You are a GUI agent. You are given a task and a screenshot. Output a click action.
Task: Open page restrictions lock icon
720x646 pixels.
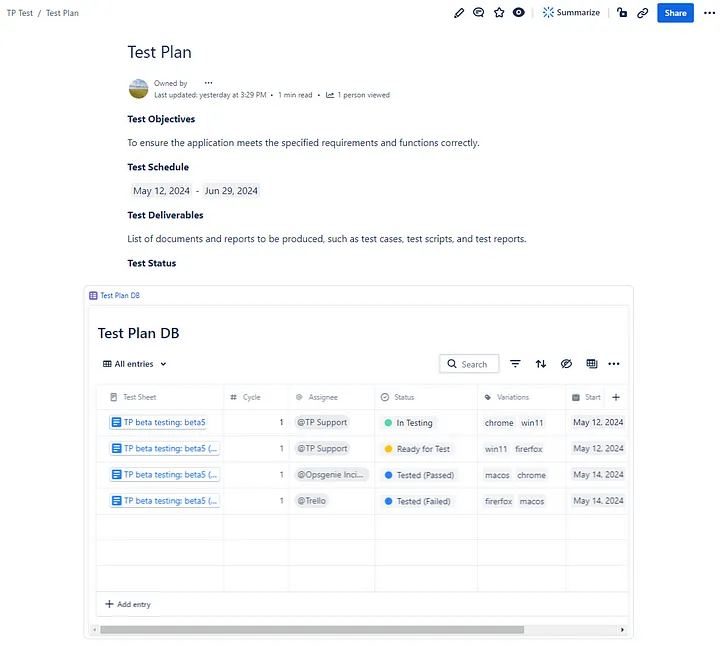pos(622,13)
